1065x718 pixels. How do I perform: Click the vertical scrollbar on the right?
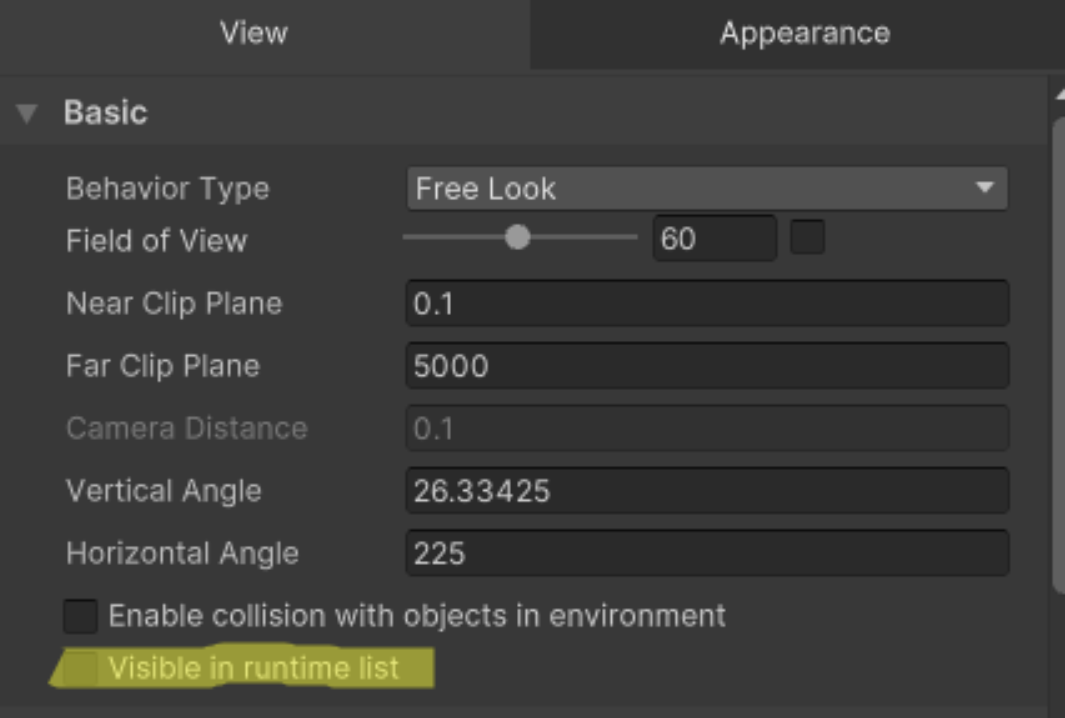(1059, 350)
